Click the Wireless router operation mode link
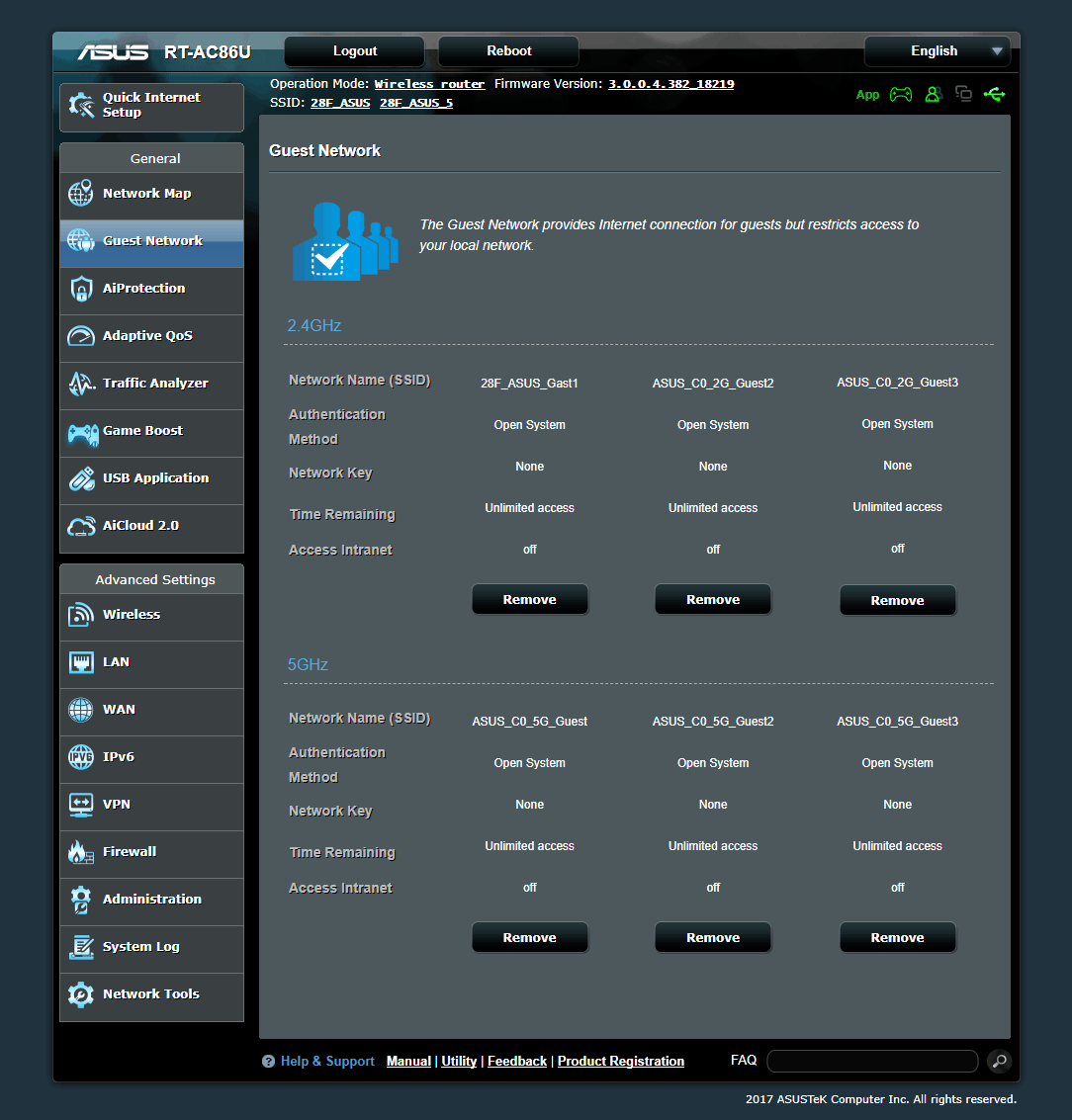 tap(429, 84)
